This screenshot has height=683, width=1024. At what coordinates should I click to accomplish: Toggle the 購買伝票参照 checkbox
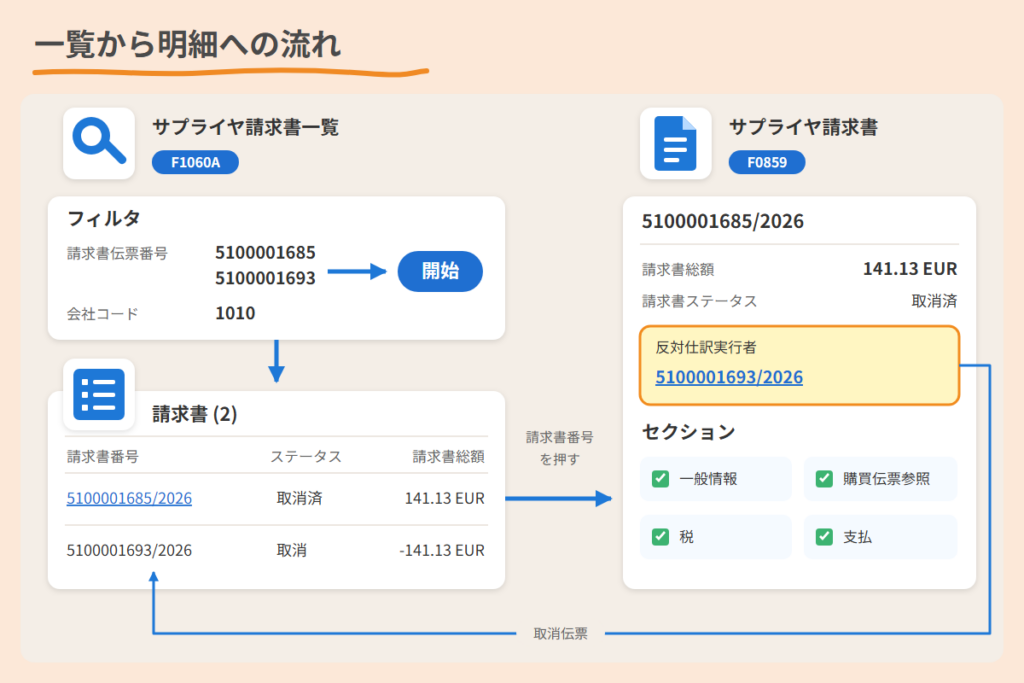click(824, 479)
